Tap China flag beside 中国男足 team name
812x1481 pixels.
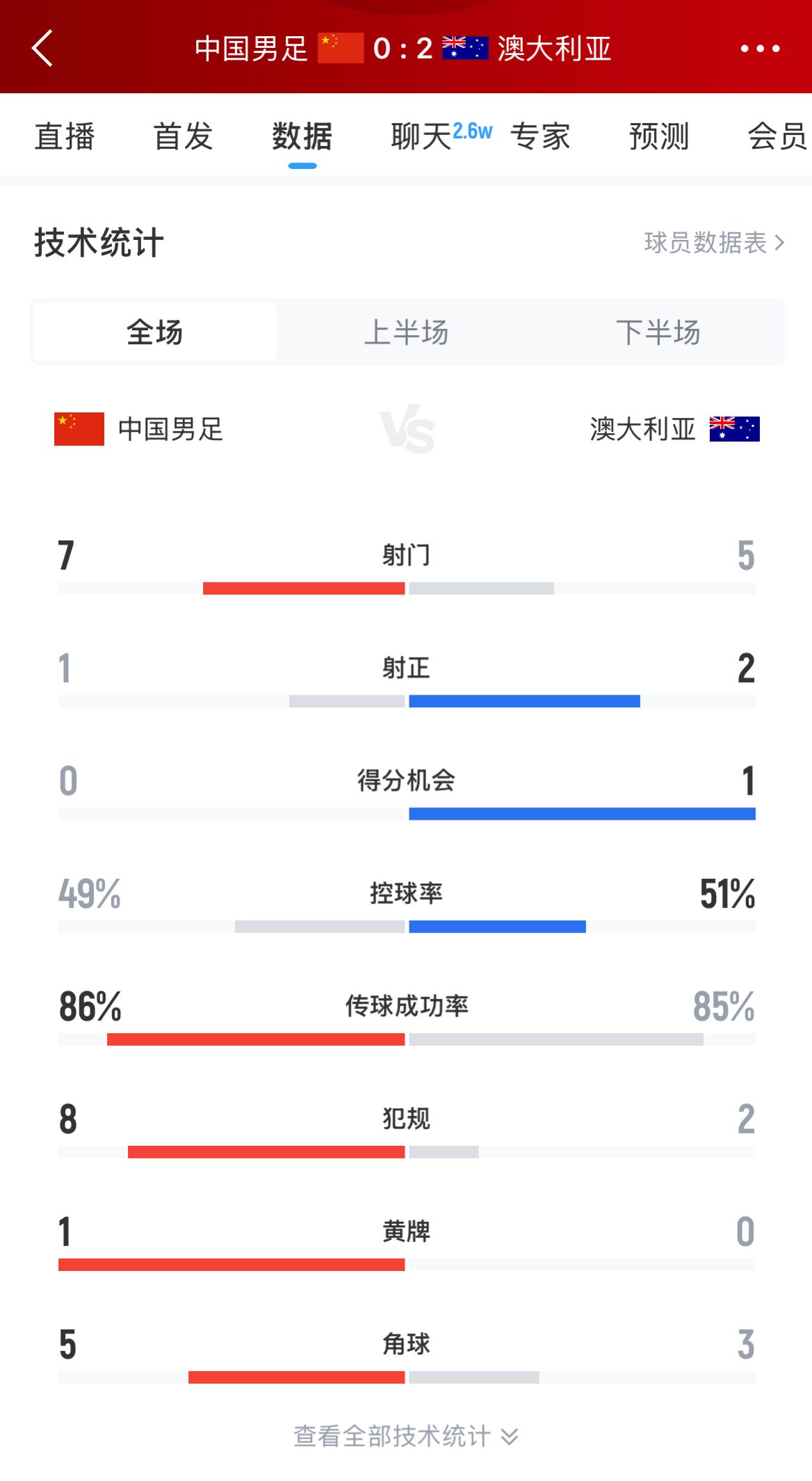click(79, 429)
